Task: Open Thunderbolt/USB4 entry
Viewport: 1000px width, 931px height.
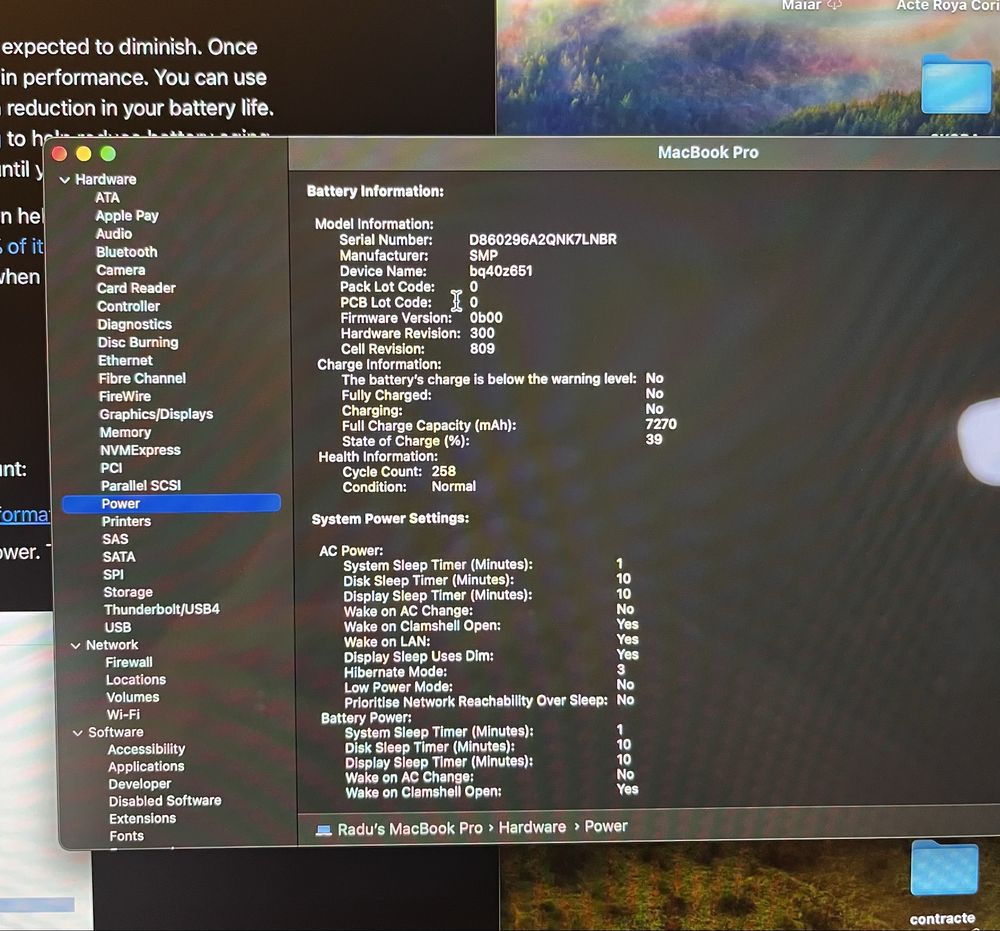Action: tap(162, 610)
